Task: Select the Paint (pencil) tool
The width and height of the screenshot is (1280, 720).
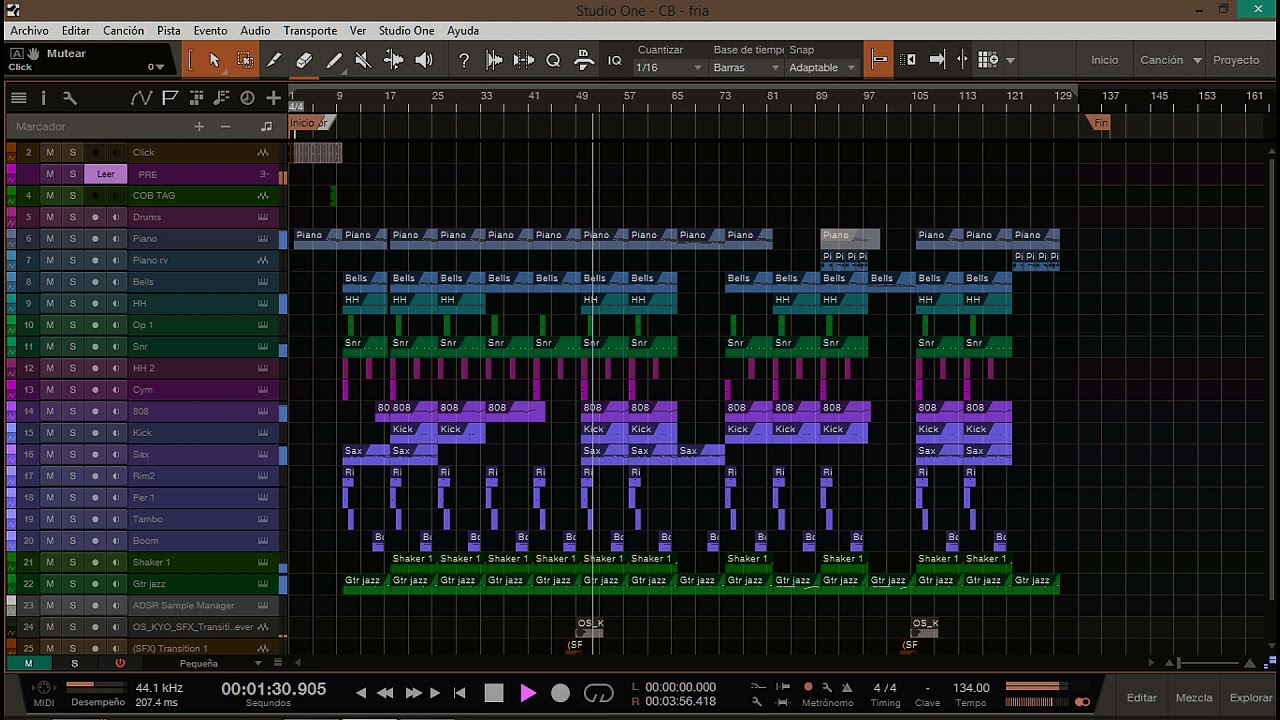Action: coord(334,60)
